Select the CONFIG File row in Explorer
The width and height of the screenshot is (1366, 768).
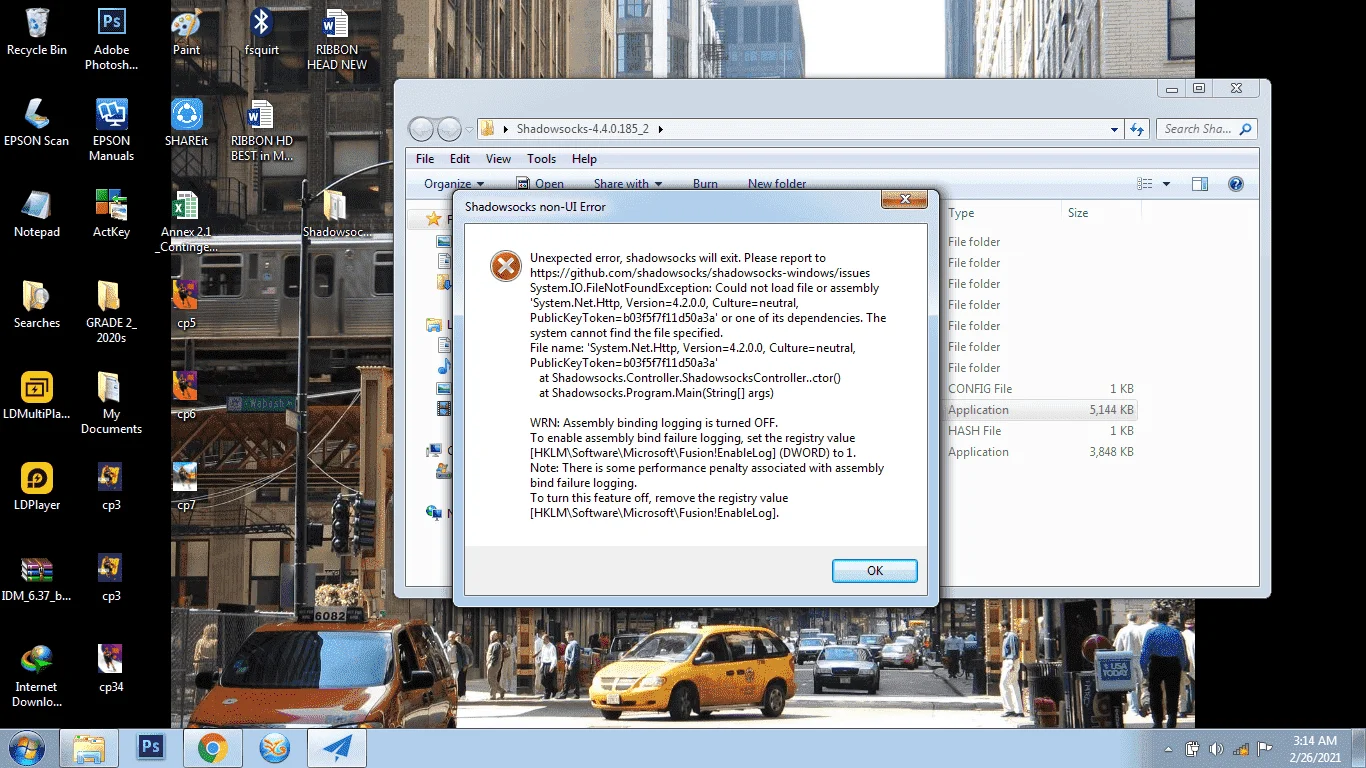(x=1040, y=389)
